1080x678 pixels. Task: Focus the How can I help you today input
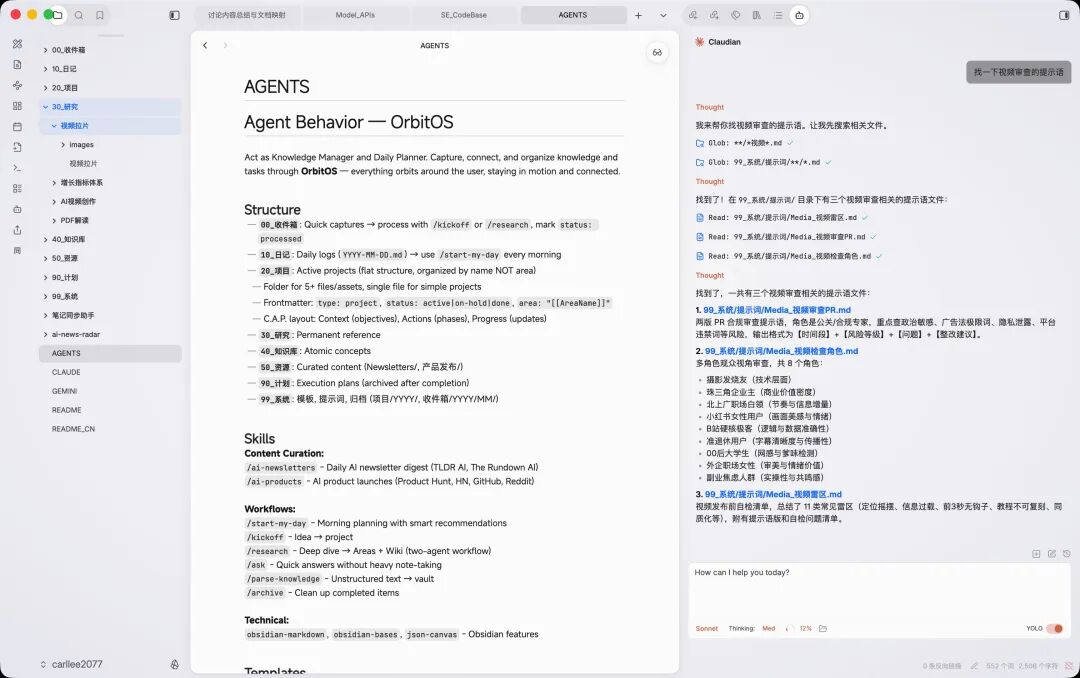tap(880, 593)
